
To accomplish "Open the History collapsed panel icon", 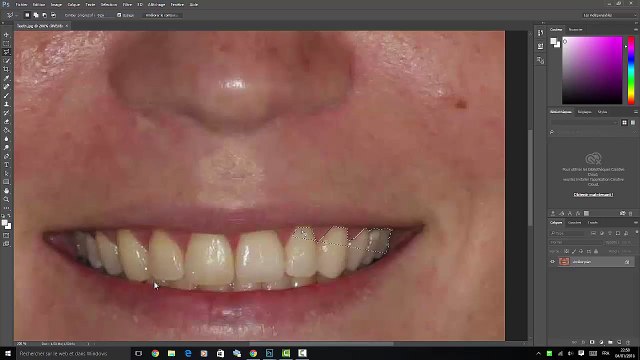I will click(540, 33).
